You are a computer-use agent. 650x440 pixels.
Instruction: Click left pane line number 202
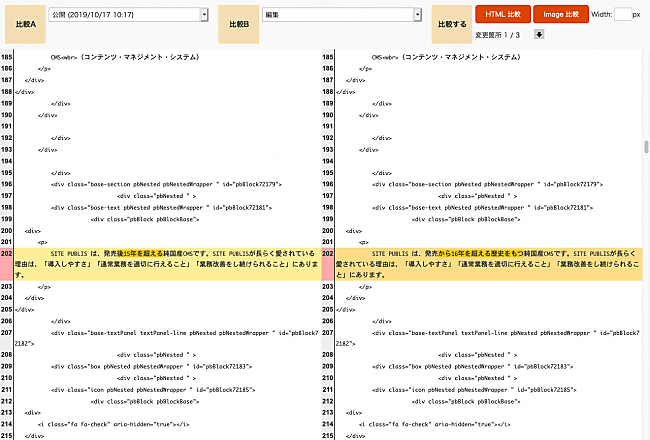(x=7, y=254)
